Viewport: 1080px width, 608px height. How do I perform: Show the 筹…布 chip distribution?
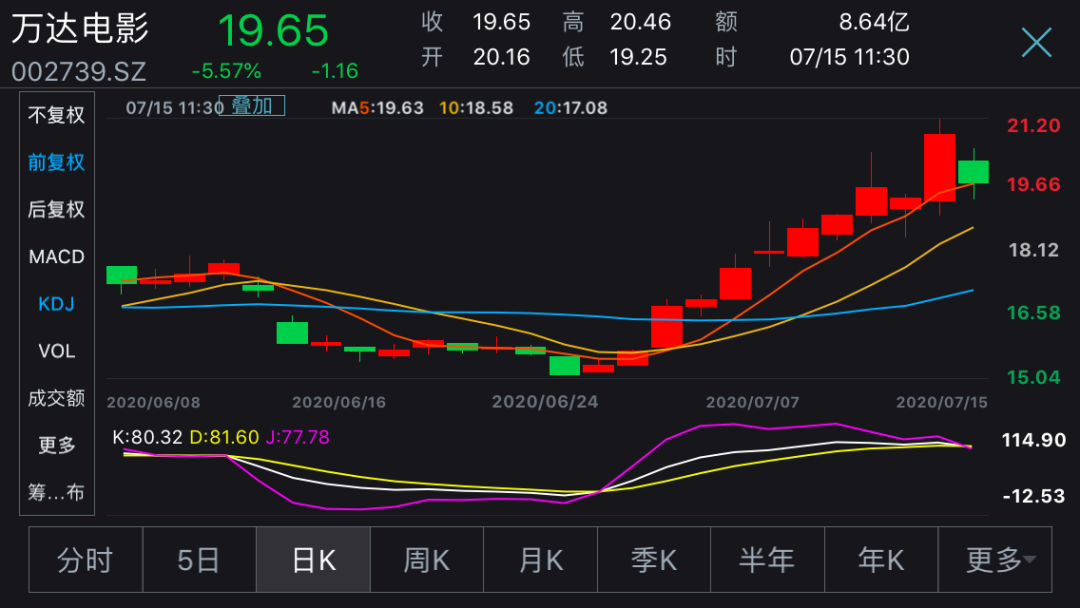point(56,492)
